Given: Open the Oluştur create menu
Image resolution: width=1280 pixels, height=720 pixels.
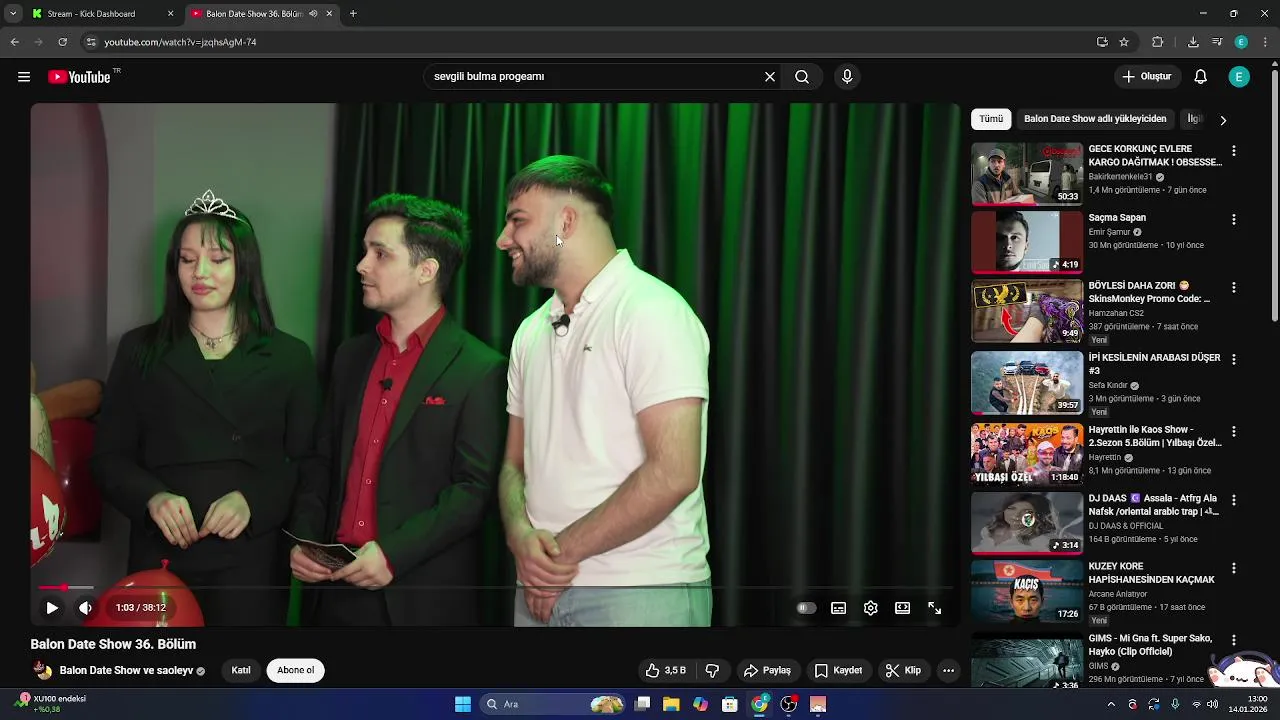Looking at the screenshot, I should (x=1147, y=77).
